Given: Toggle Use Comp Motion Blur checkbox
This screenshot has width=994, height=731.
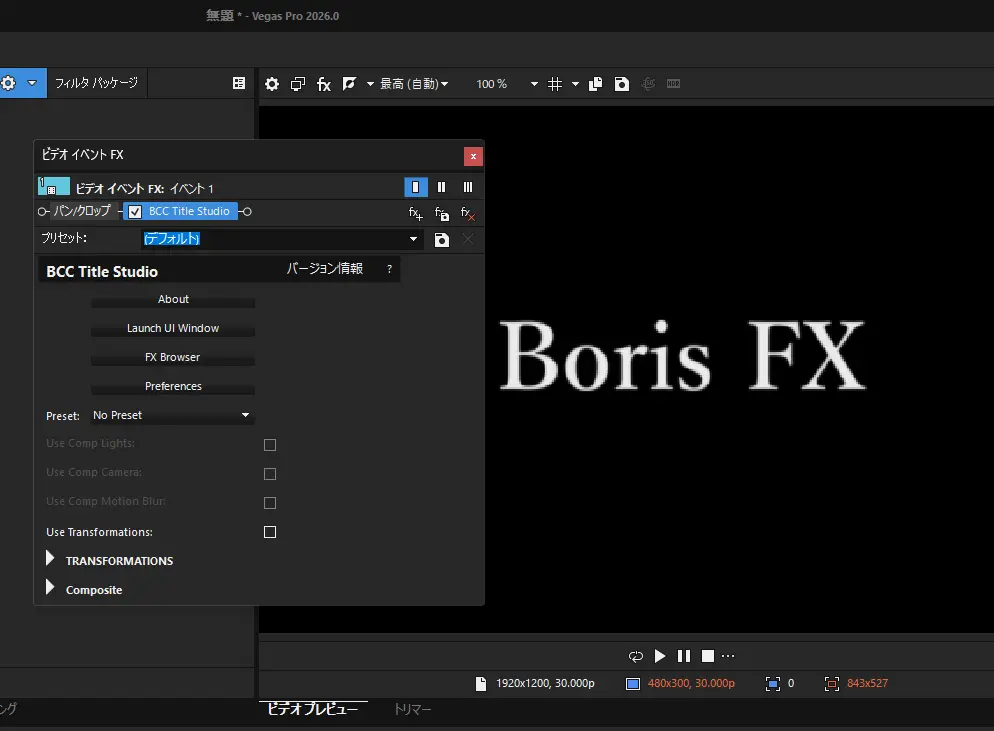Looking at the screenshot, I should point(270,503).
